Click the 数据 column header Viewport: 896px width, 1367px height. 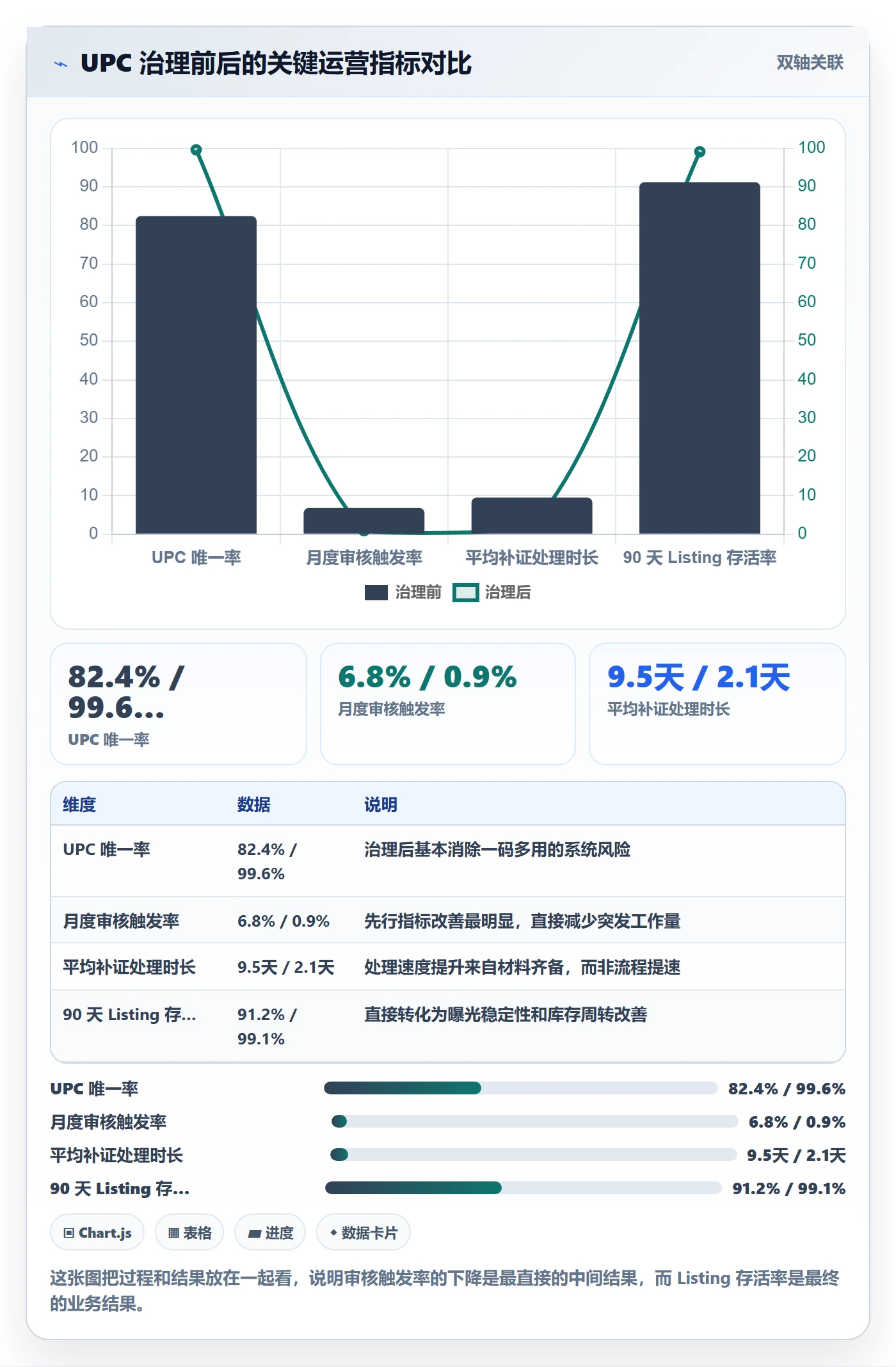pos(254,804)
